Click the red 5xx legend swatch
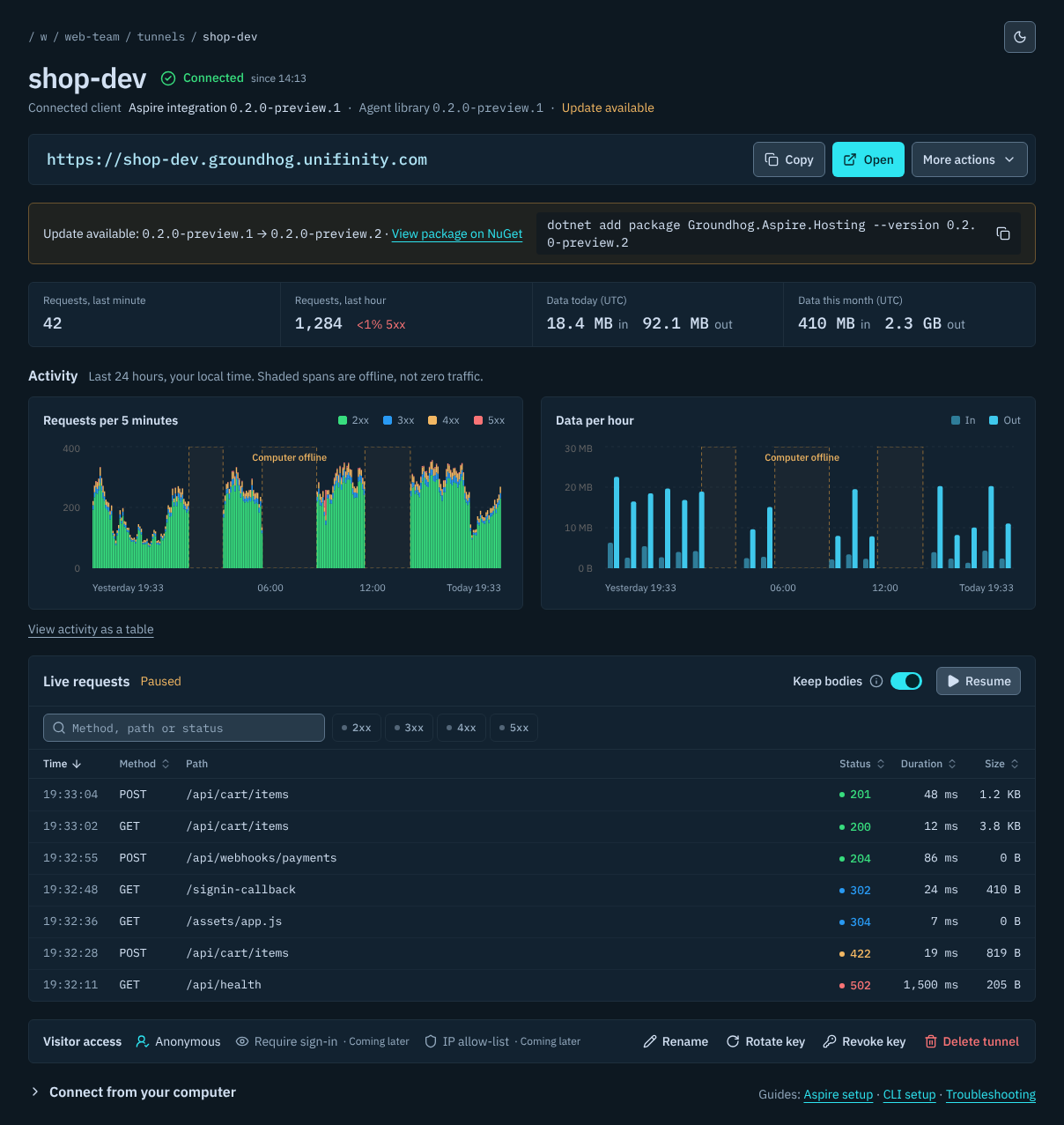Image resolution: width=1064 pixels, height=1125 pixels. point(478,420)
